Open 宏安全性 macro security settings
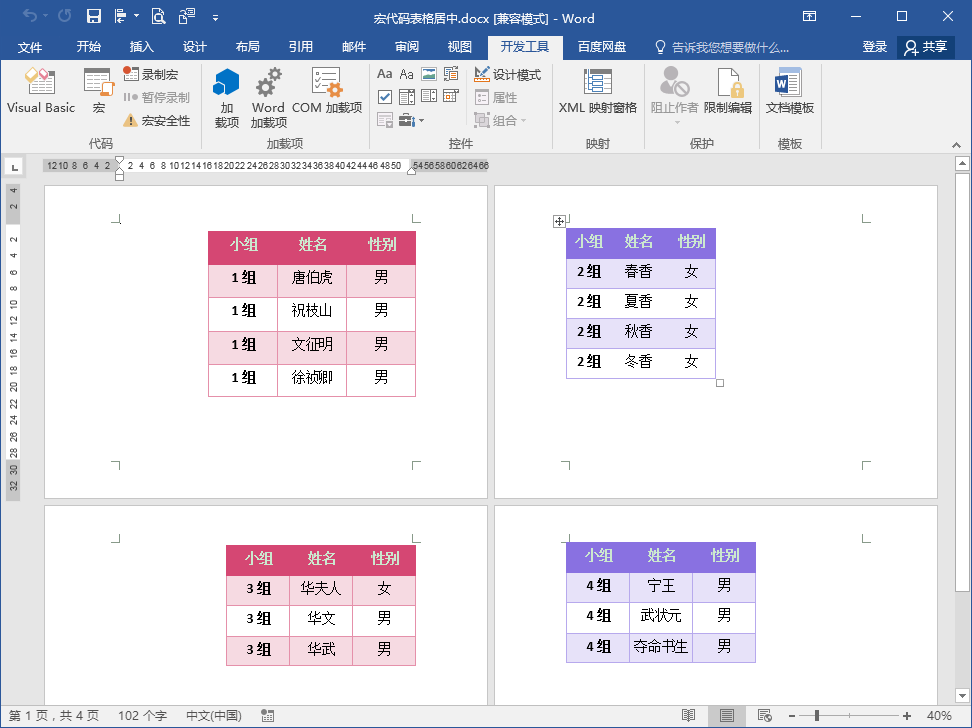 (156, 120)
